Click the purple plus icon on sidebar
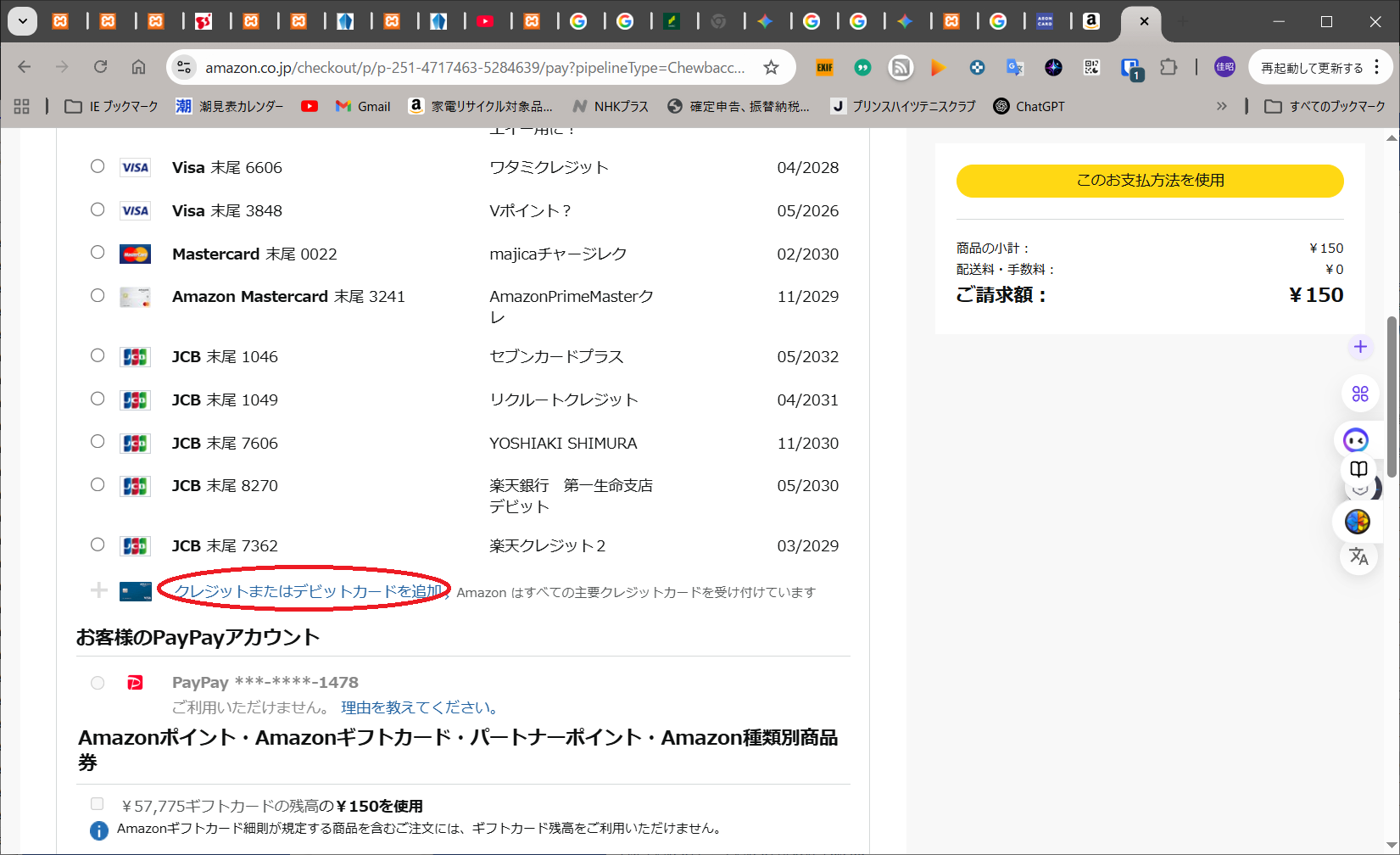The width and height of the screenshot is (1400, 855). click(x=1360, y=347)
